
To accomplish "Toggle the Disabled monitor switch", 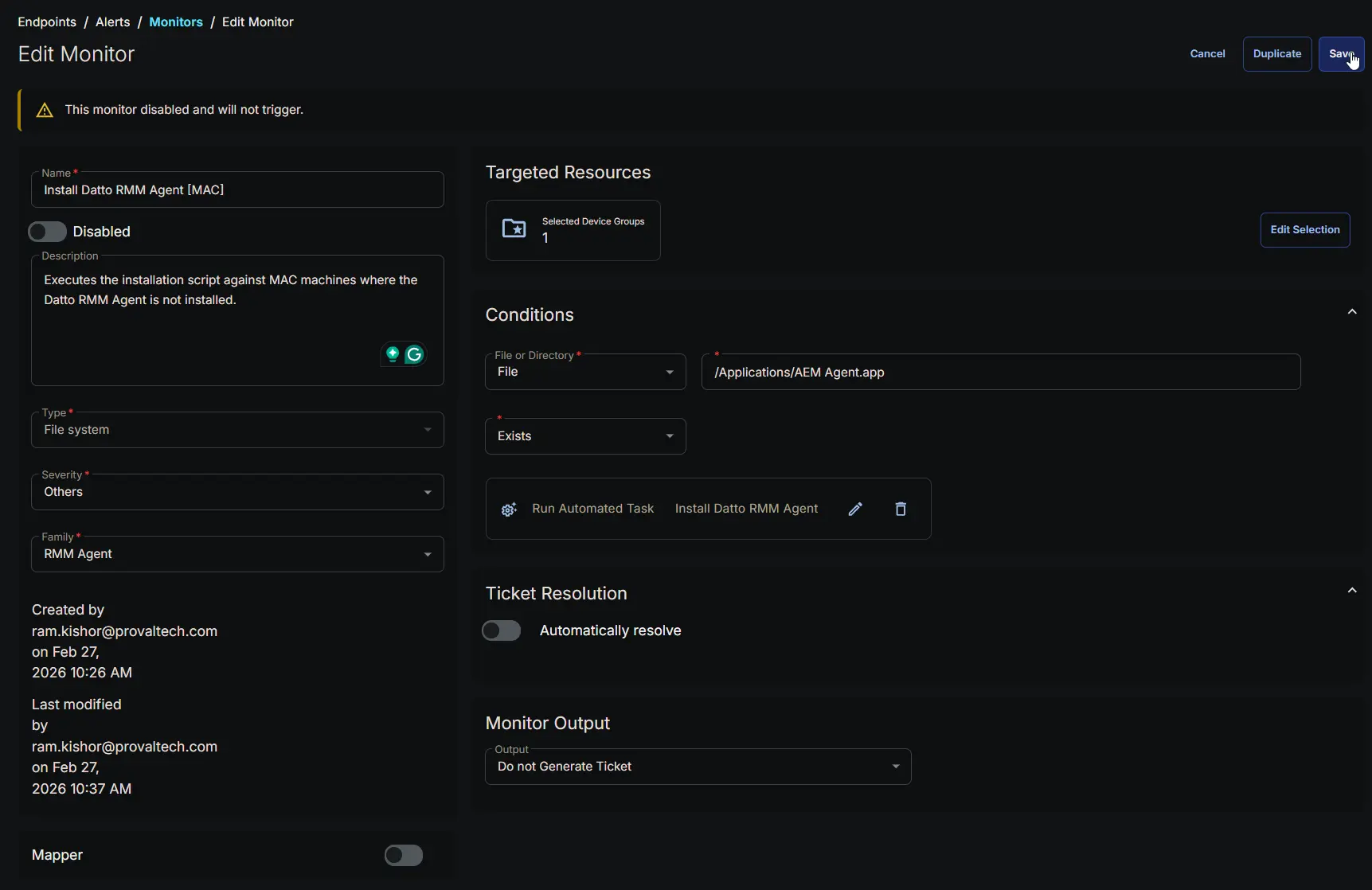I will [47, 232].
